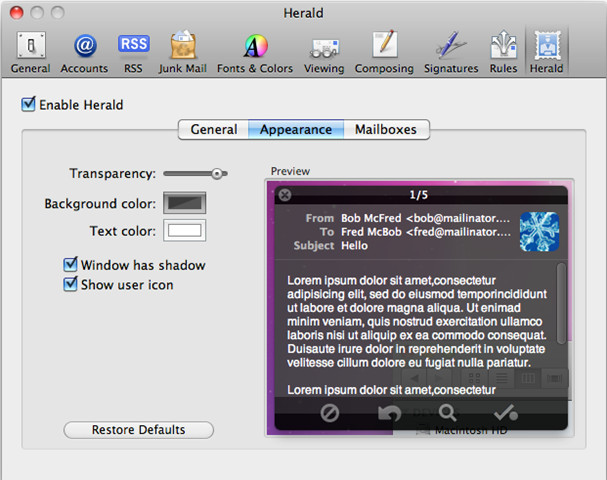Screen dimensions: 607x480
Task: Open the Rules preferences pane
Action: (x=503, y=52)
